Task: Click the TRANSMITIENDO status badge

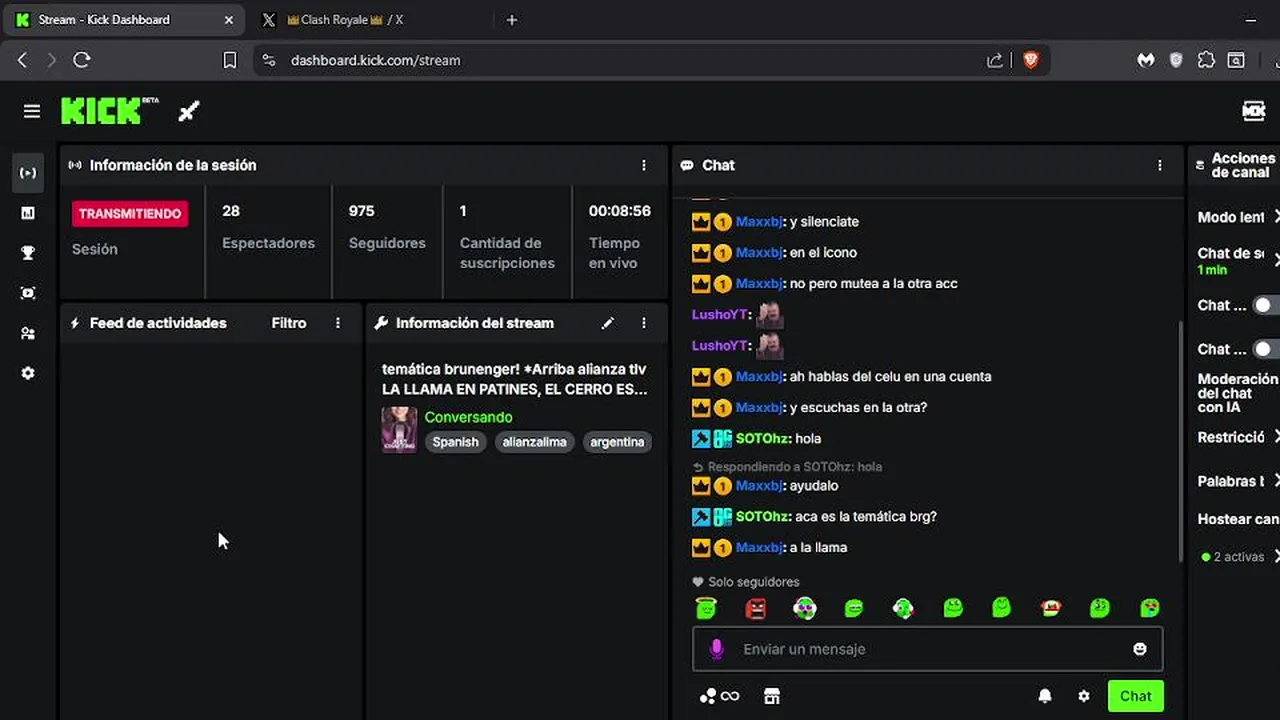Action: click(x=130, y=213)
